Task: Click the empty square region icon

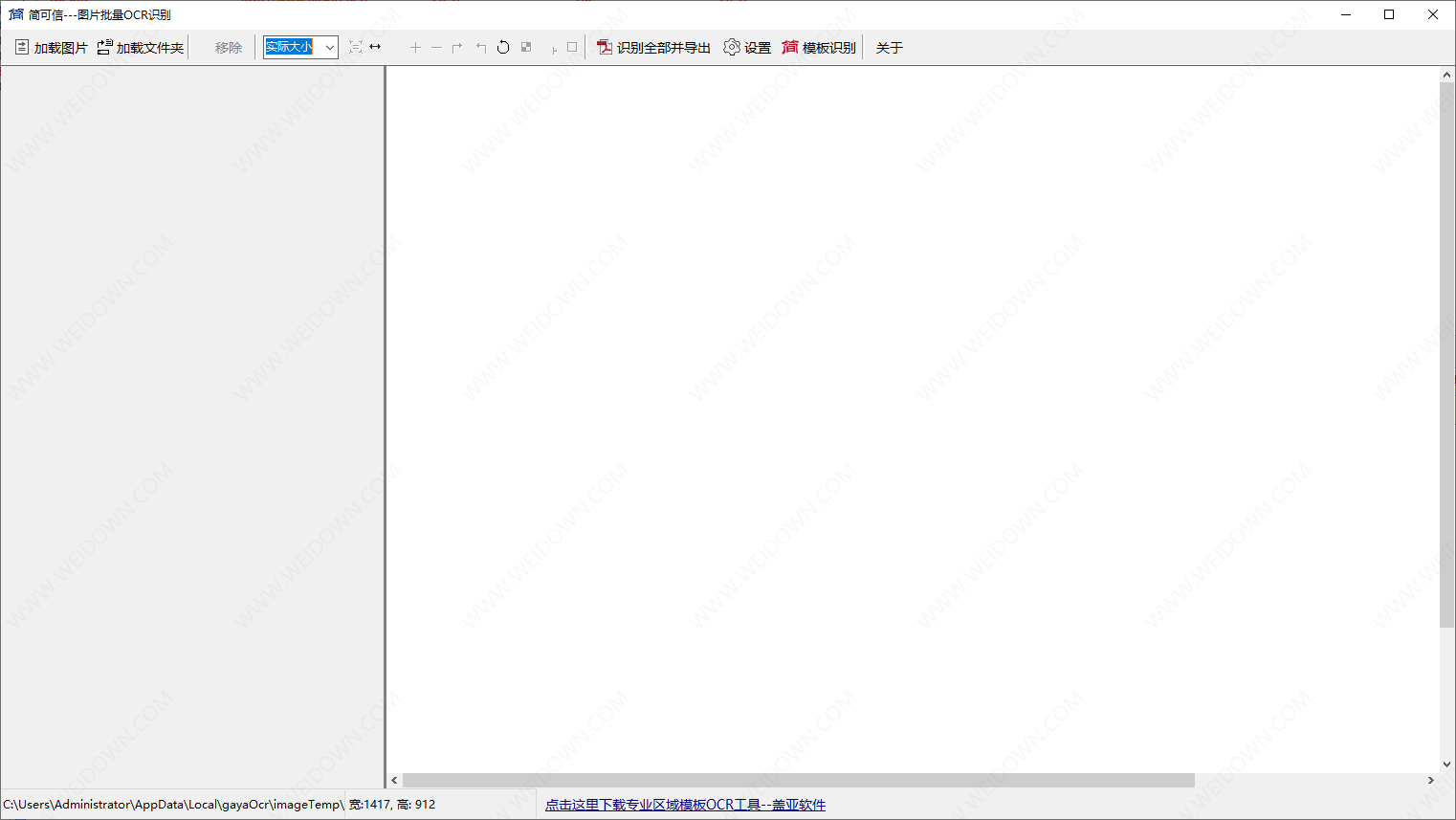Action: coord(572,46)
